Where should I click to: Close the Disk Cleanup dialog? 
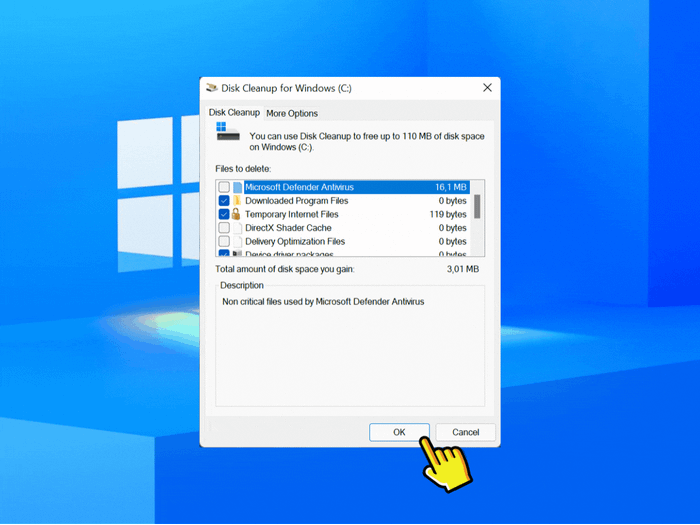pos(488,88)
